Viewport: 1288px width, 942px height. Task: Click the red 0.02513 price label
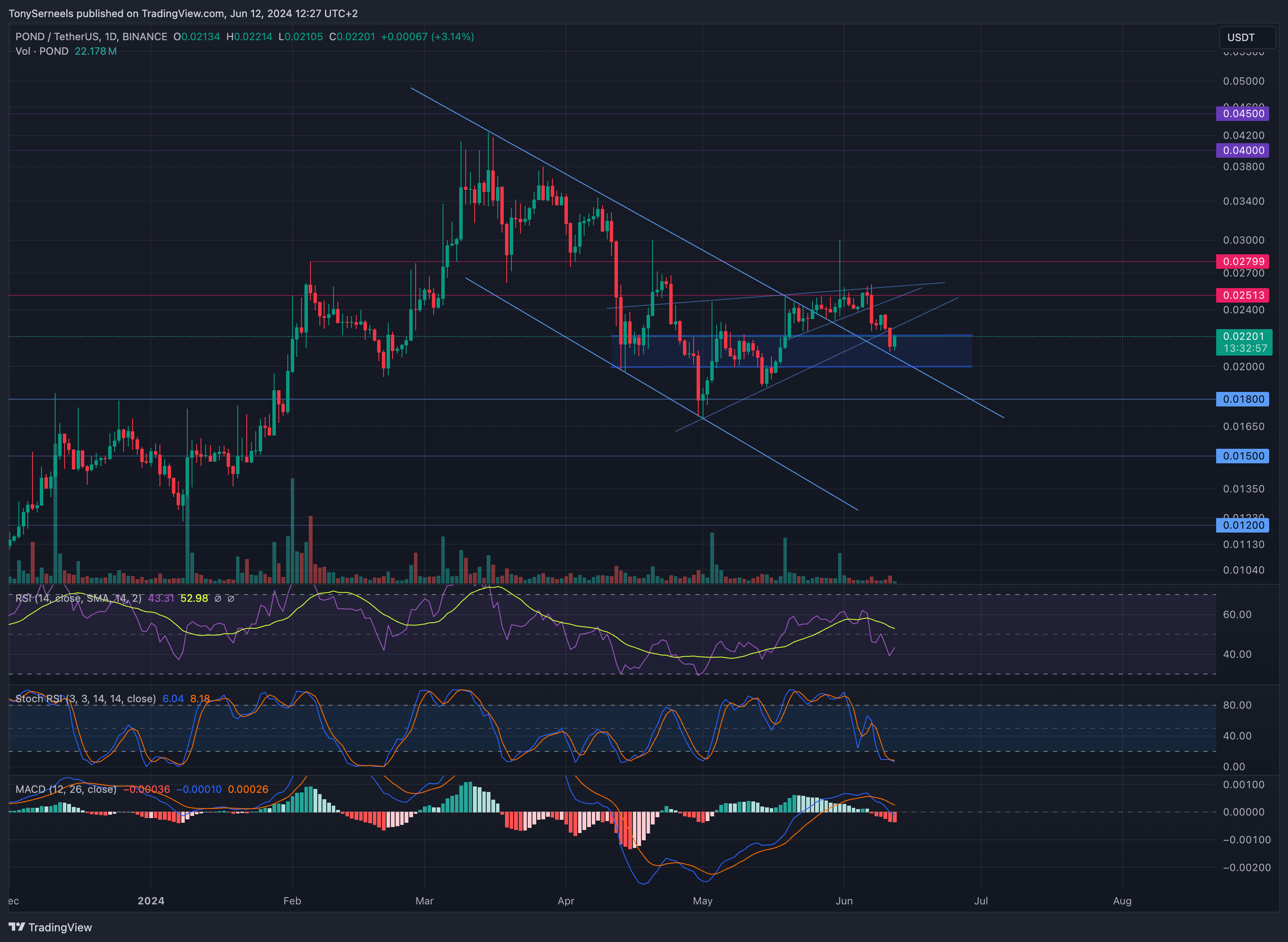[x=1243, y=295]
